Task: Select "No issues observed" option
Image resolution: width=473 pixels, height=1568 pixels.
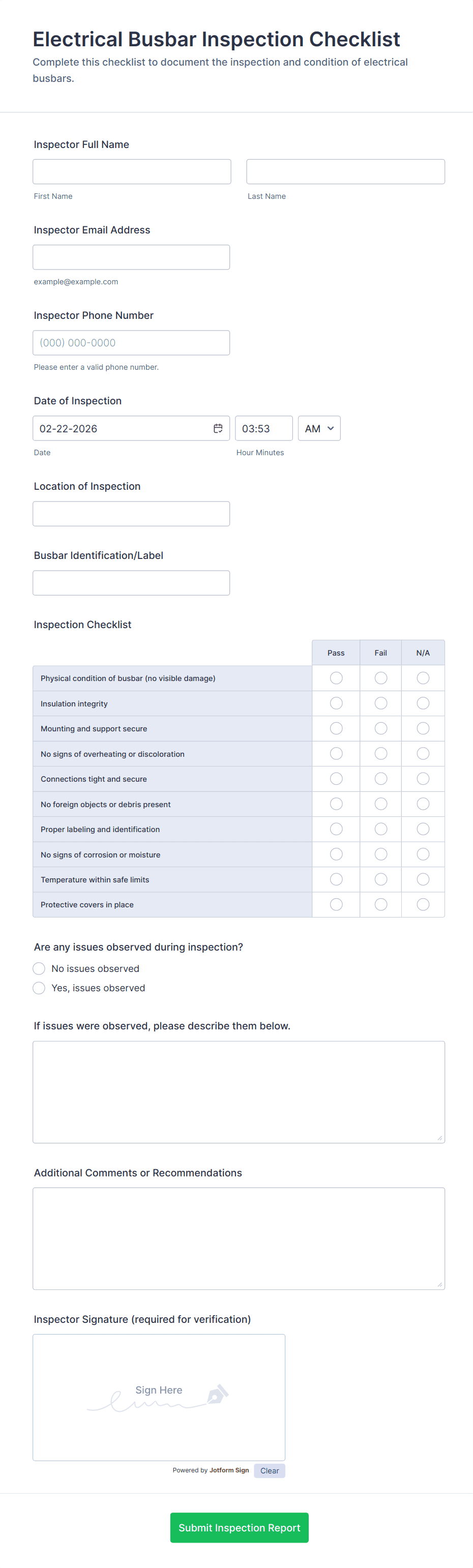Action: point(39,968)
